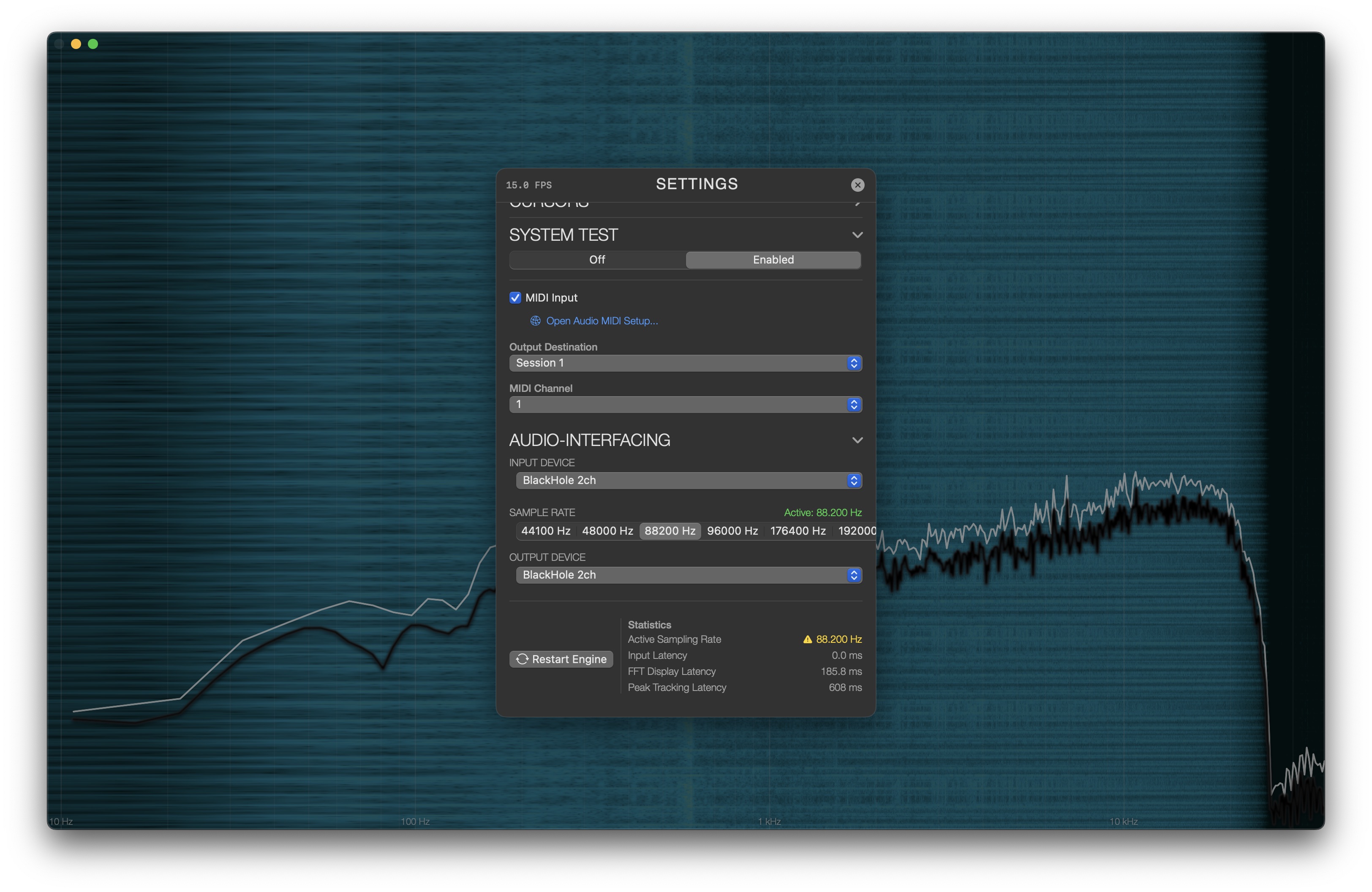1372x892 pixels.
Task: Uncheck the MIDI Input checkbox
Action: [x=515, y=297]
